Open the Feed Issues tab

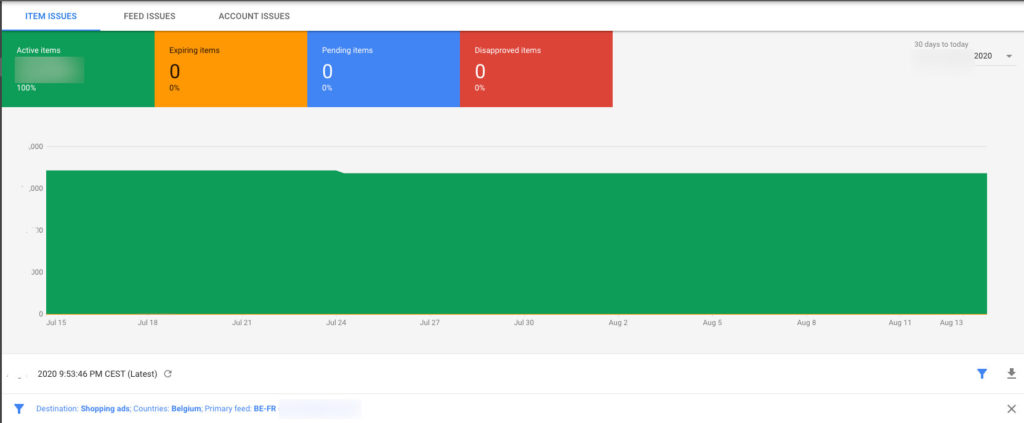click(x=149, y=16)
